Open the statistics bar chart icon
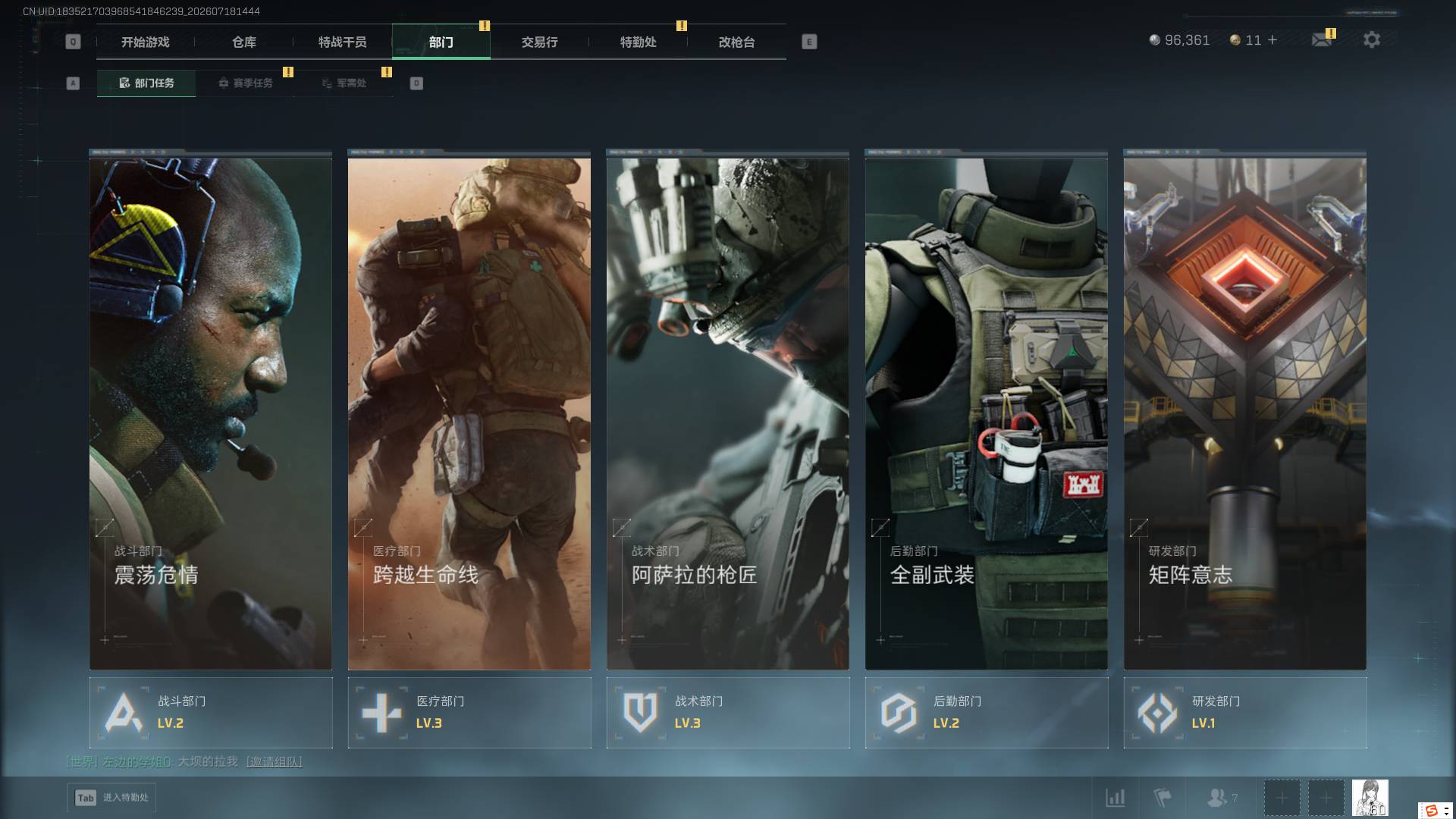 tap(1115, 797)
